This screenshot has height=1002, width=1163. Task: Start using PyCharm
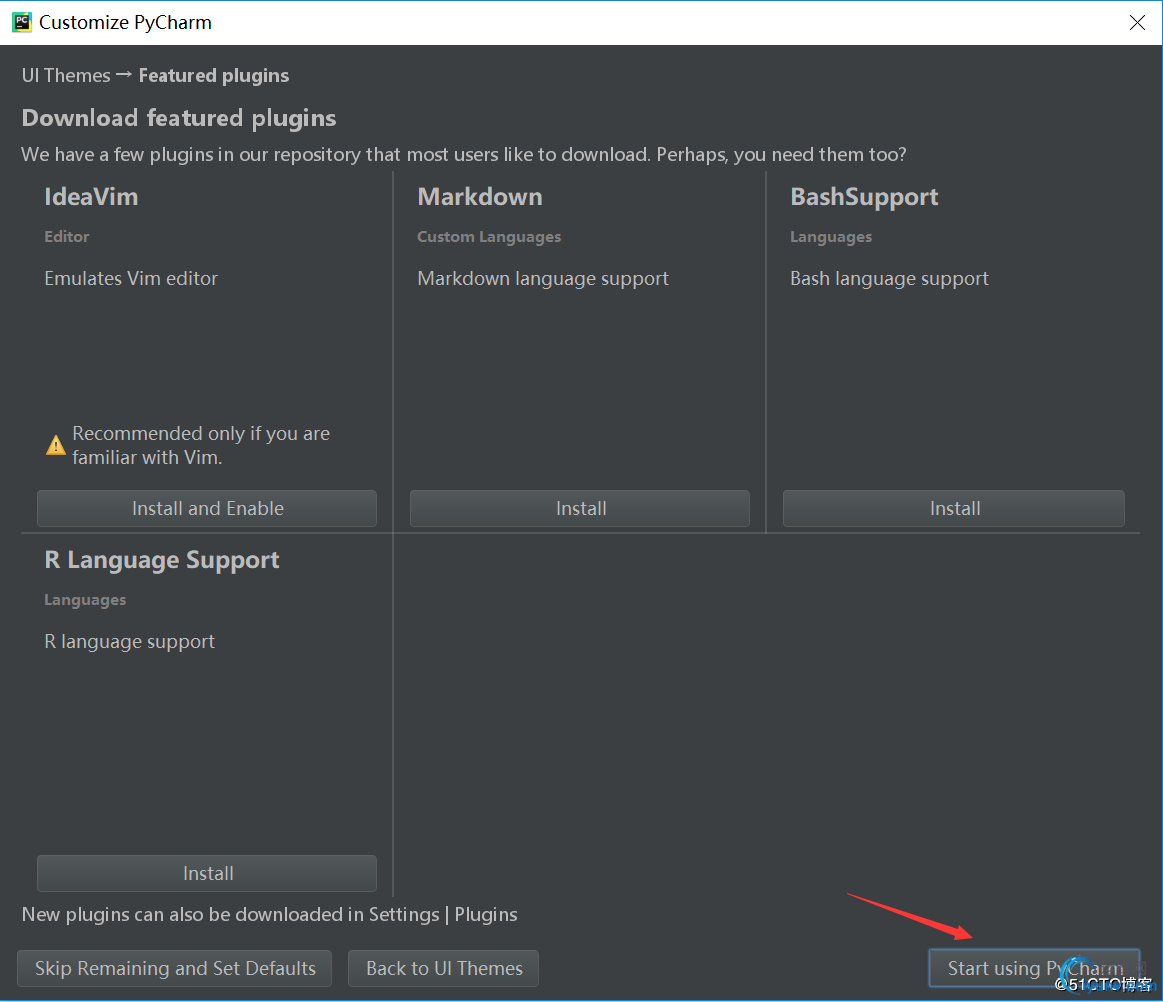tap(1034, 968)
